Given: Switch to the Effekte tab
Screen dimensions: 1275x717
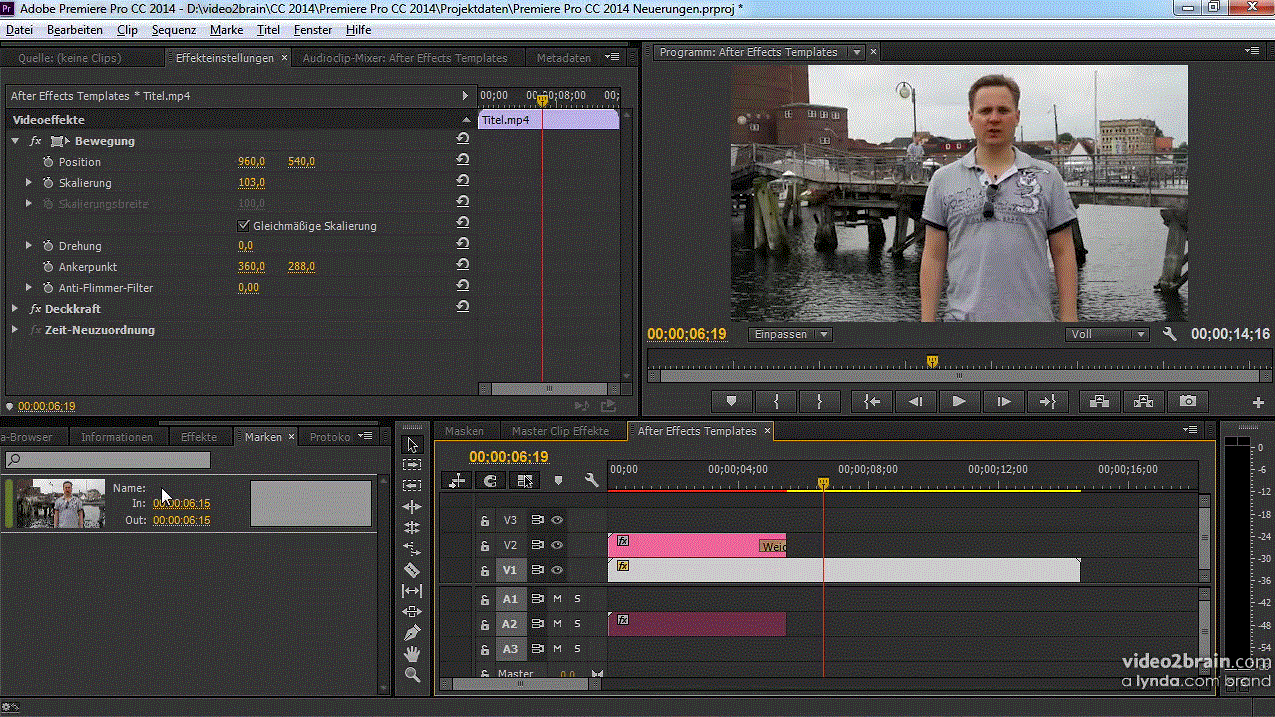Looking at the screenshot, I should (x=199, y=437).
